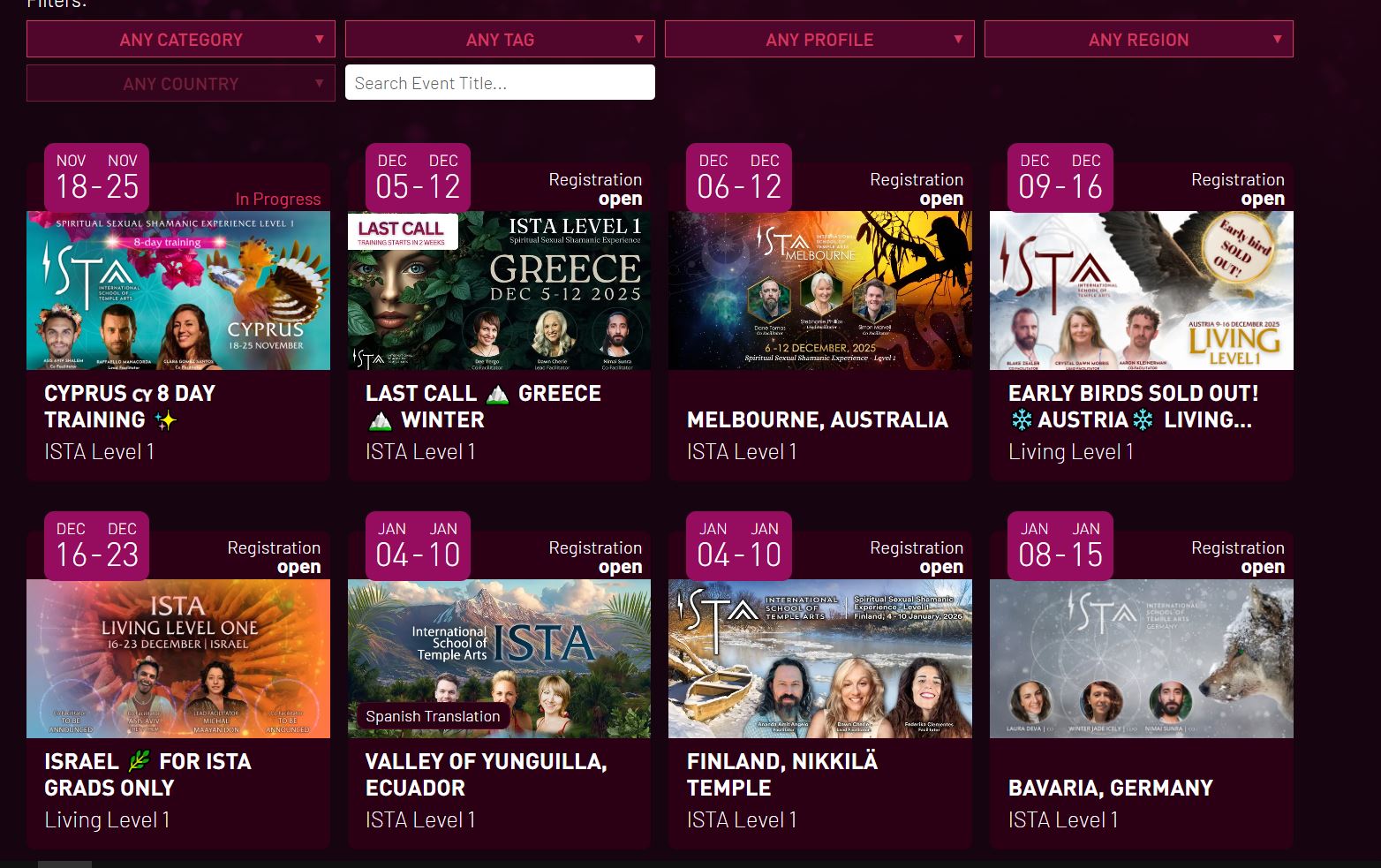This screenshot has width=1381, height=868.
Task: Expand the Any Tag filter dropdown
Action: click(500, 40)
